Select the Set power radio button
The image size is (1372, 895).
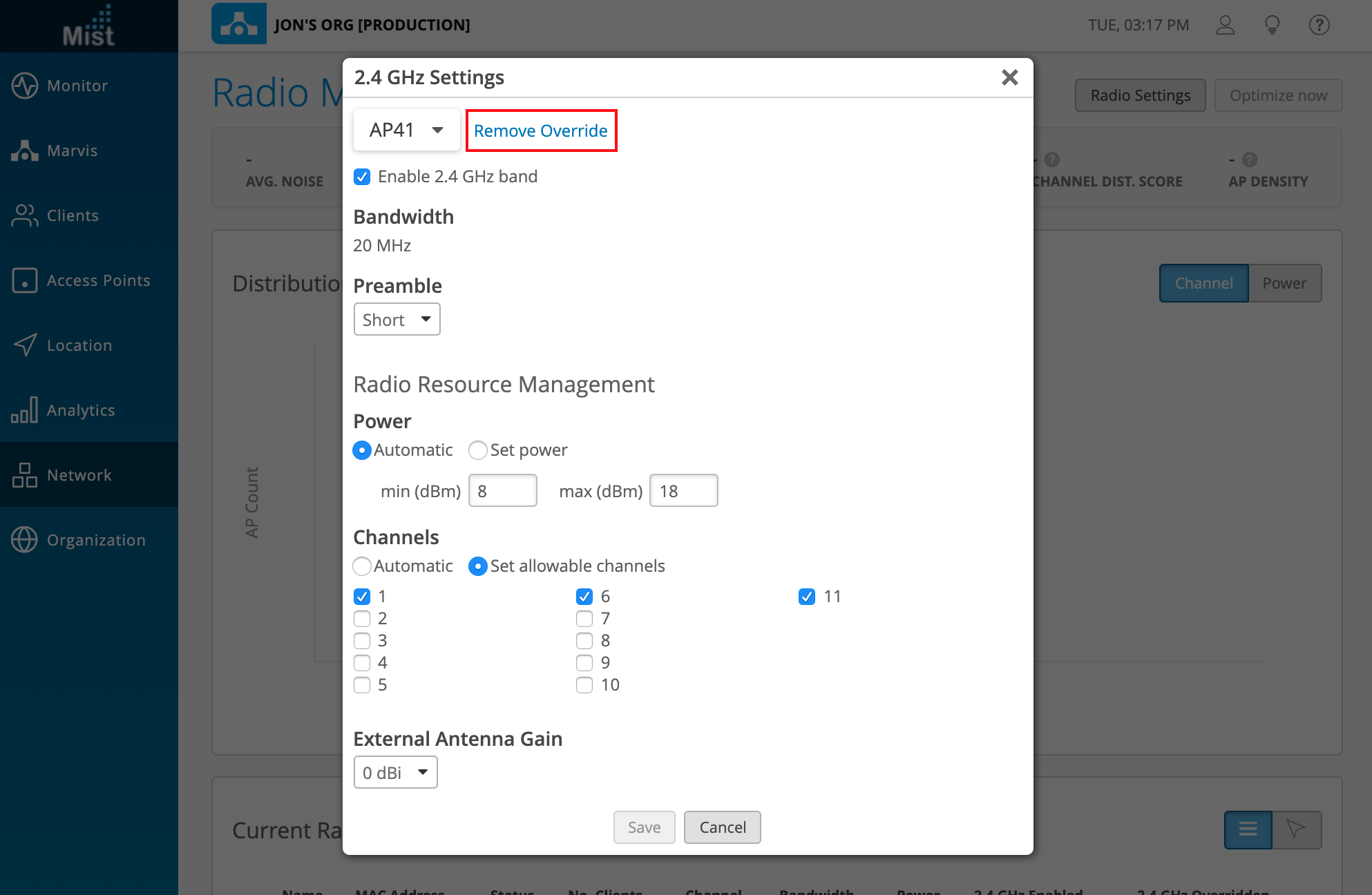(478, 450)
